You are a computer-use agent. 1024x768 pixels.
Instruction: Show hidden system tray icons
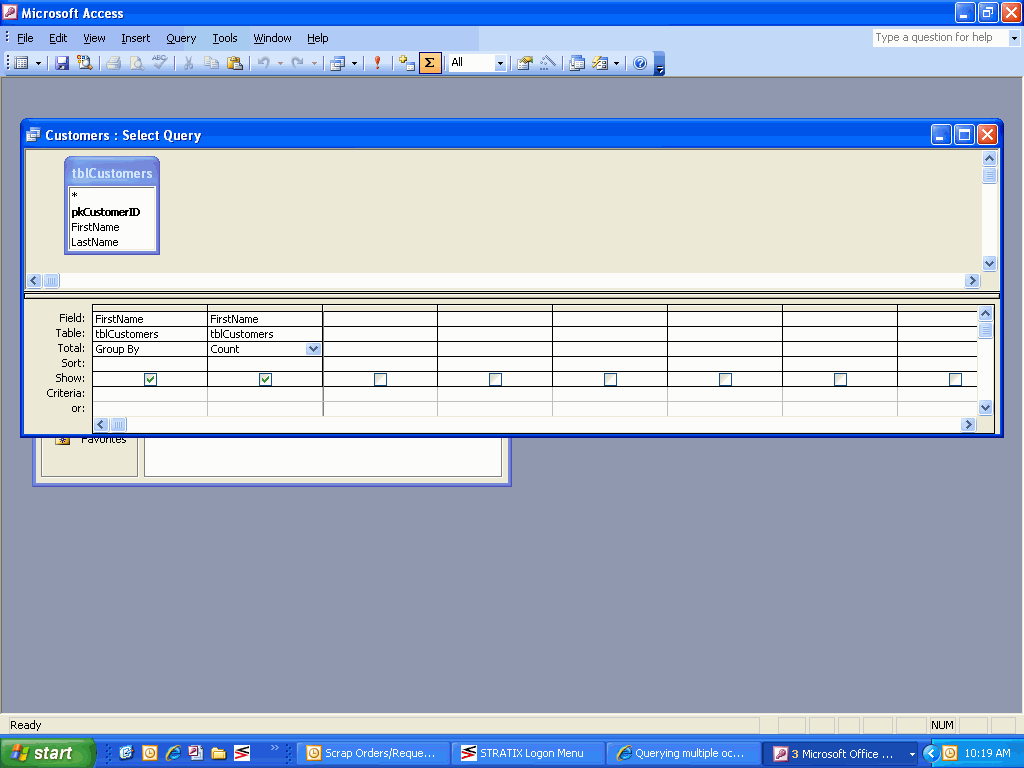pos(931,754)
